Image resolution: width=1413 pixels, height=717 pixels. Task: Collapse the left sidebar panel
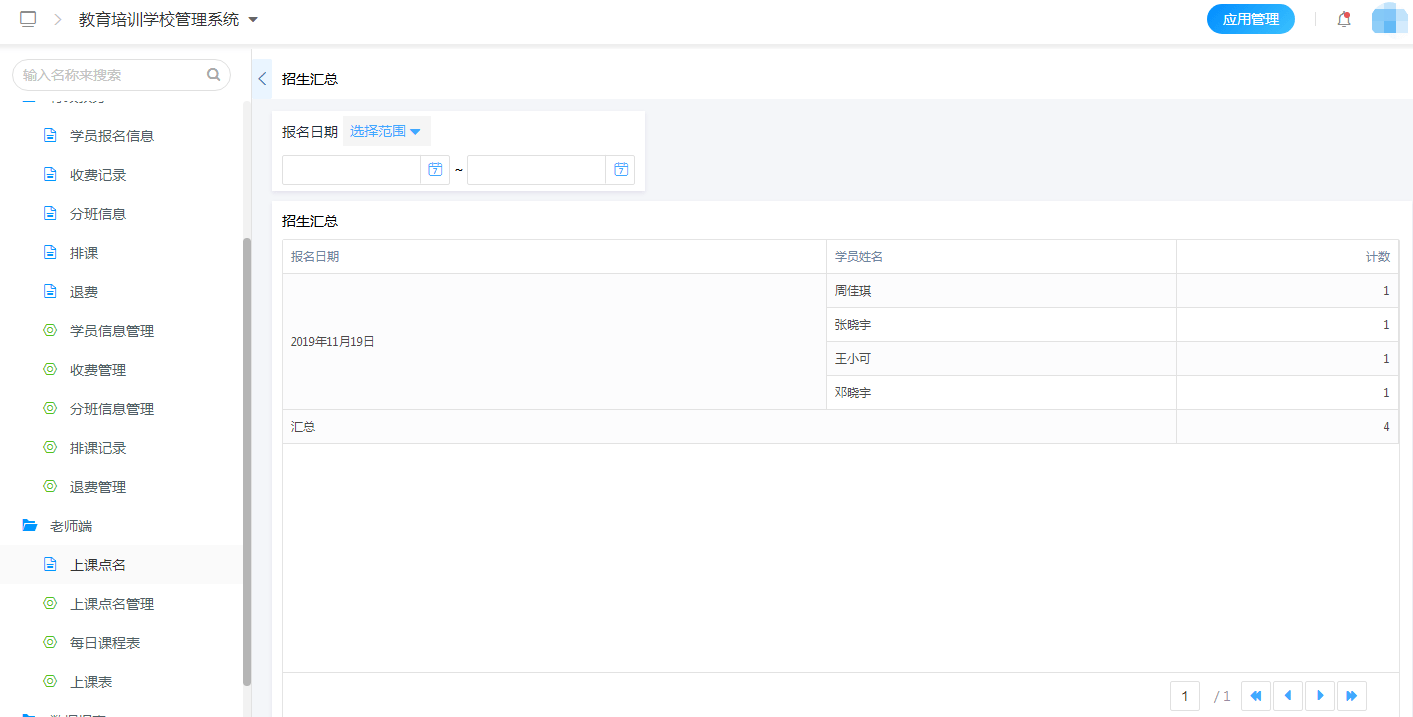point(262,79)
